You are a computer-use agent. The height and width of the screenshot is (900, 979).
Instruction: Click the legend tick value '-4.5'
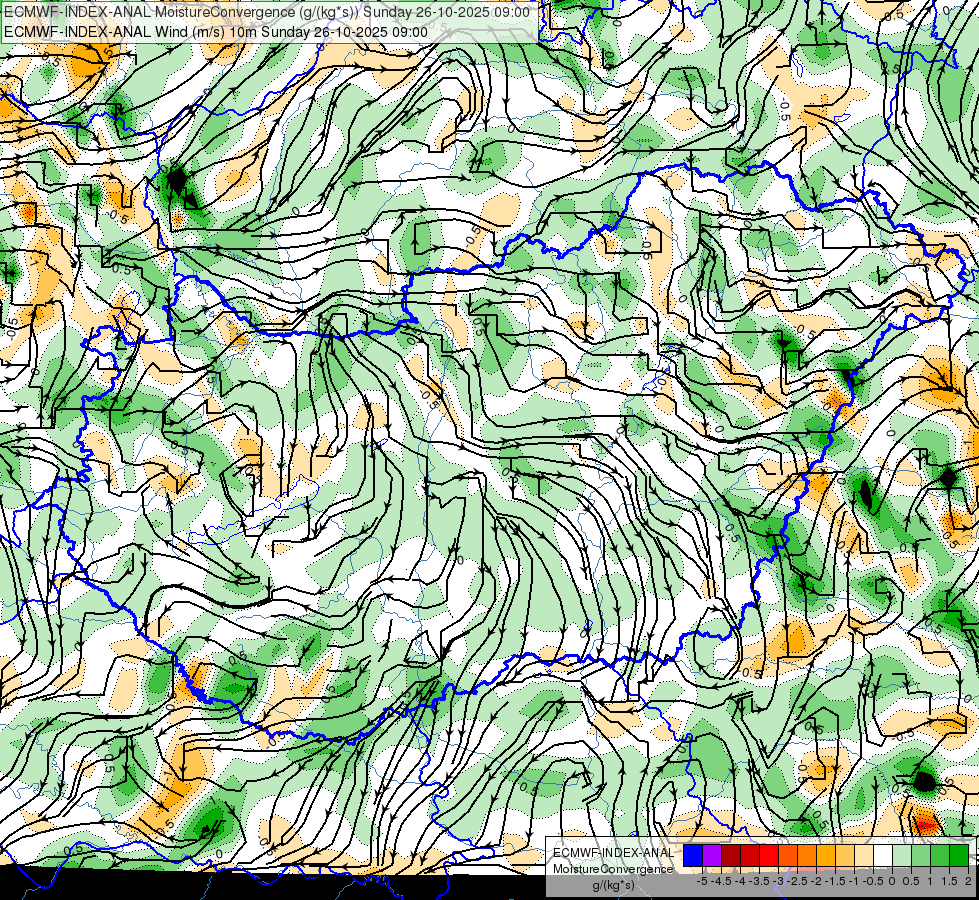coord(721,881)
